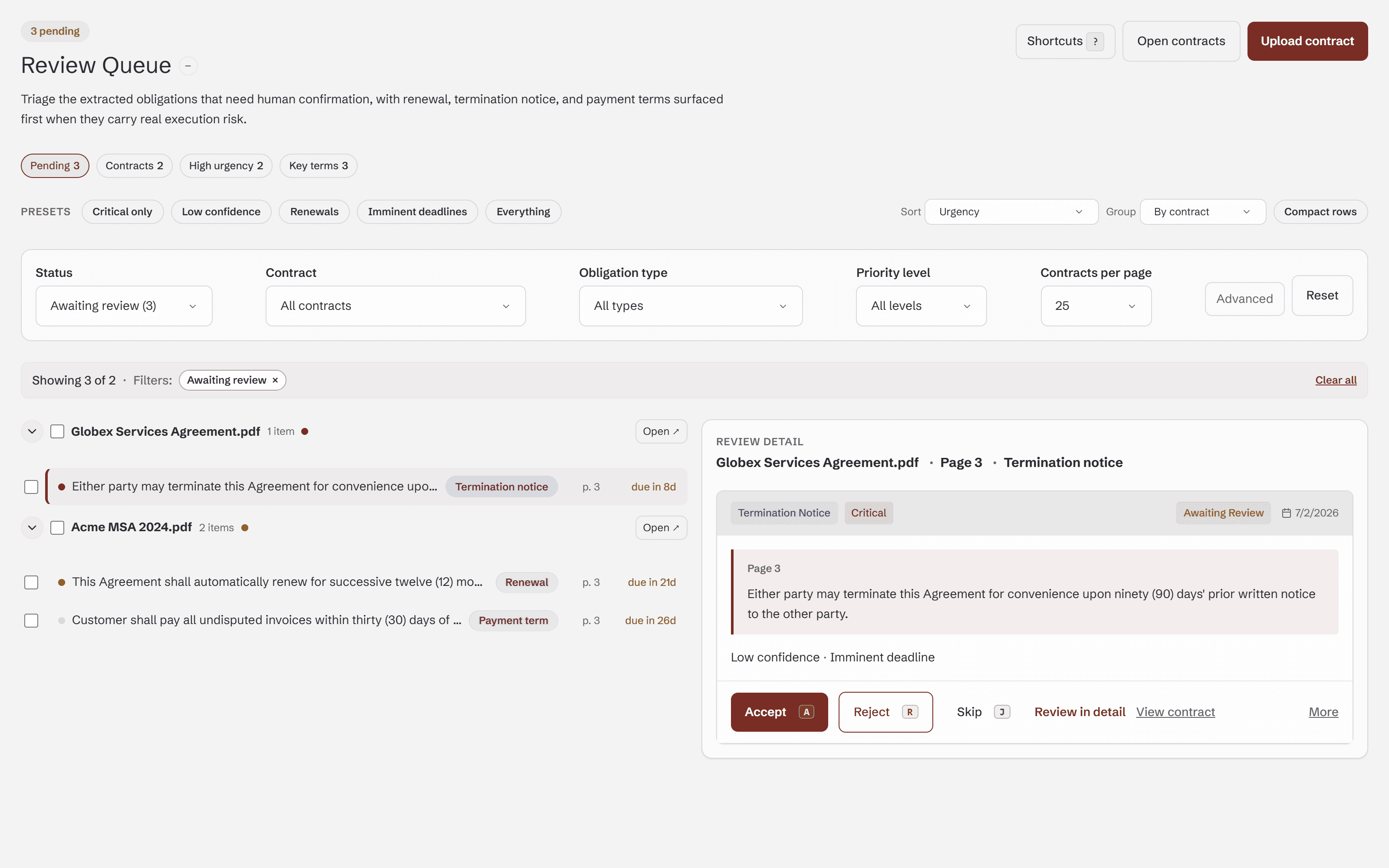Reset the filters
Viewport: 1389px width, 868px height.
(x=1322, y=296)
